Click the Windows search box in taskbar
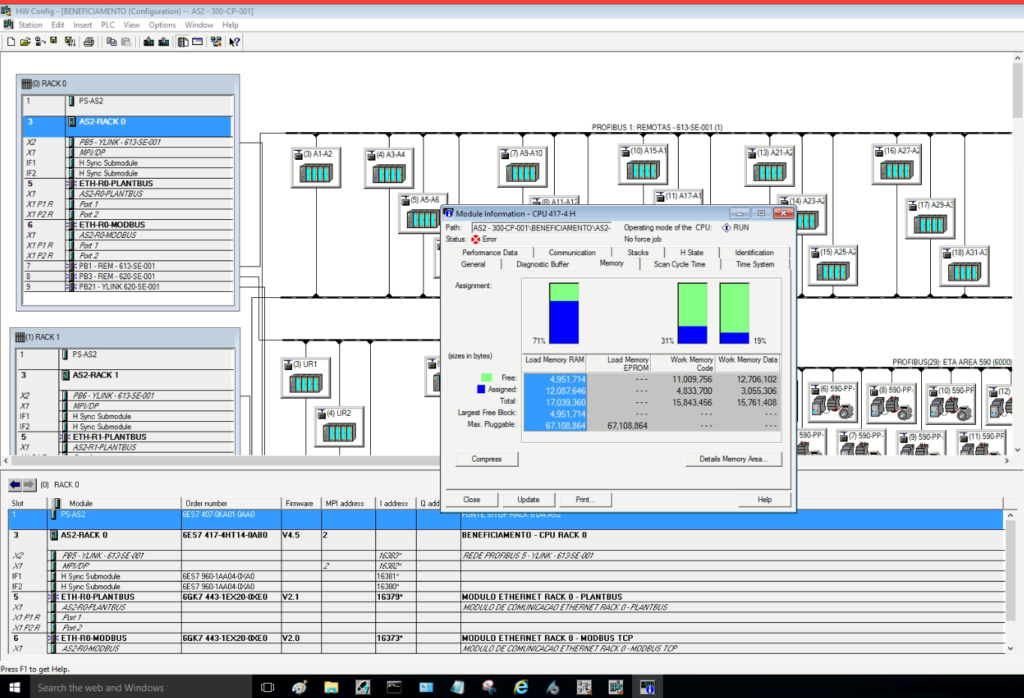1024x698 pixels. 140,687
